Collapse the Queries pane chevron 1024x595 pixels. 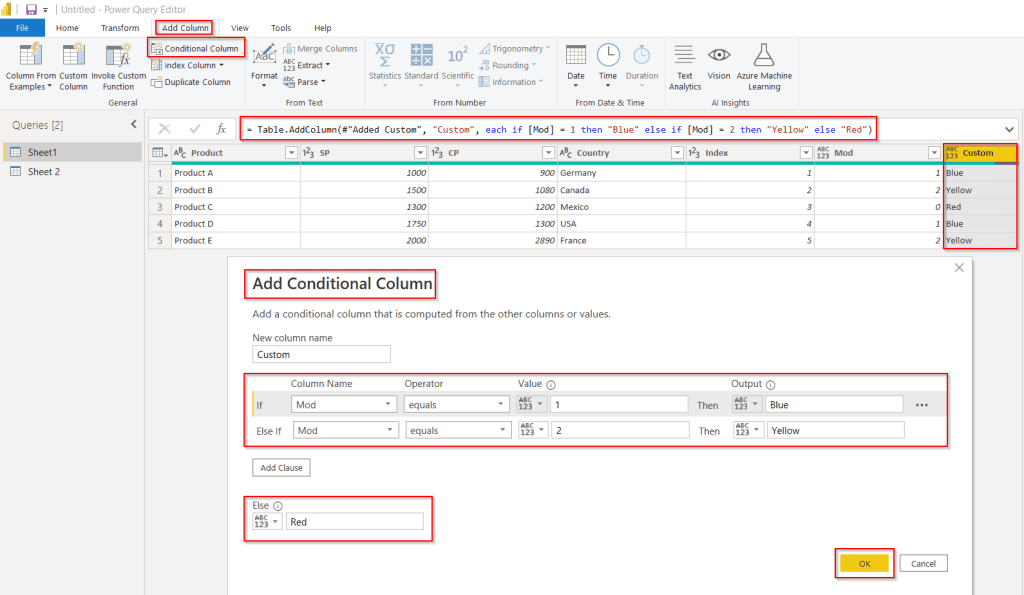point(133,124)
